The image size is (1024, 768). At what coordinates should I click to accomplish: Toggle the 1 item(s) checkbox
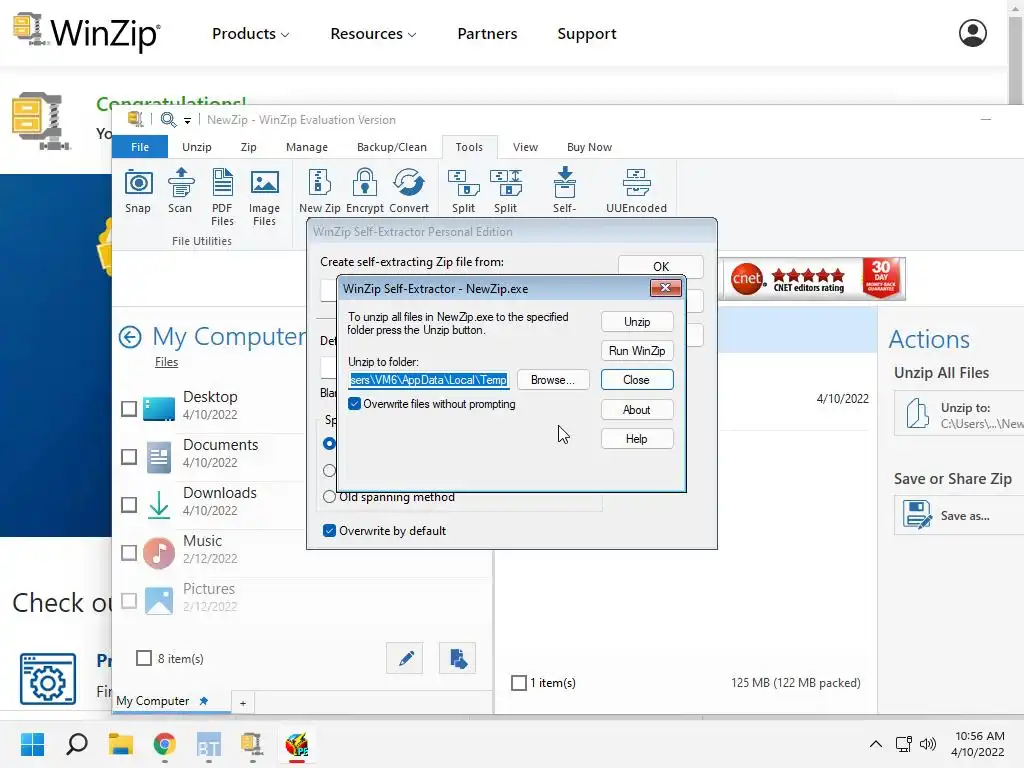(519, 682)
